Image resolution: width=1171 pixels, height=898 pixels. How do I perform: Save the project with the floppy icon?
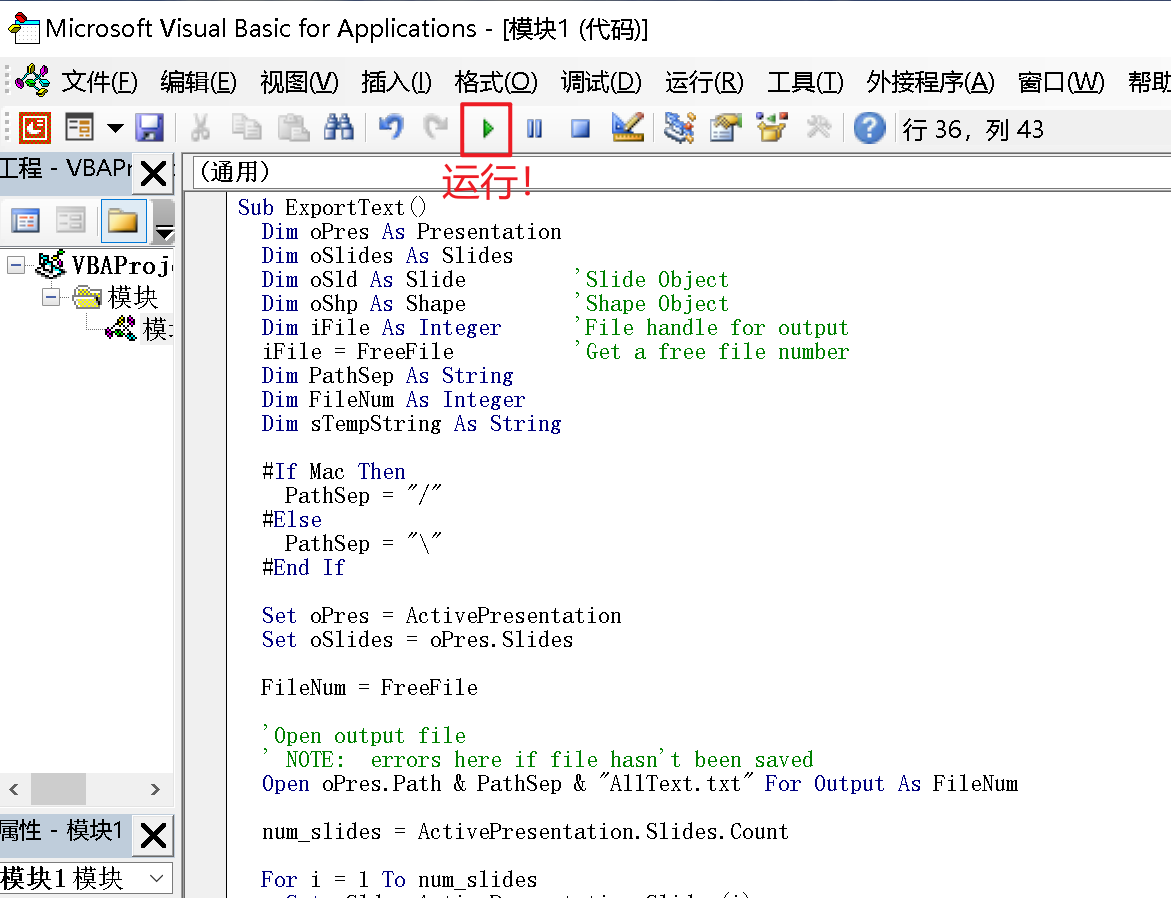149,128
